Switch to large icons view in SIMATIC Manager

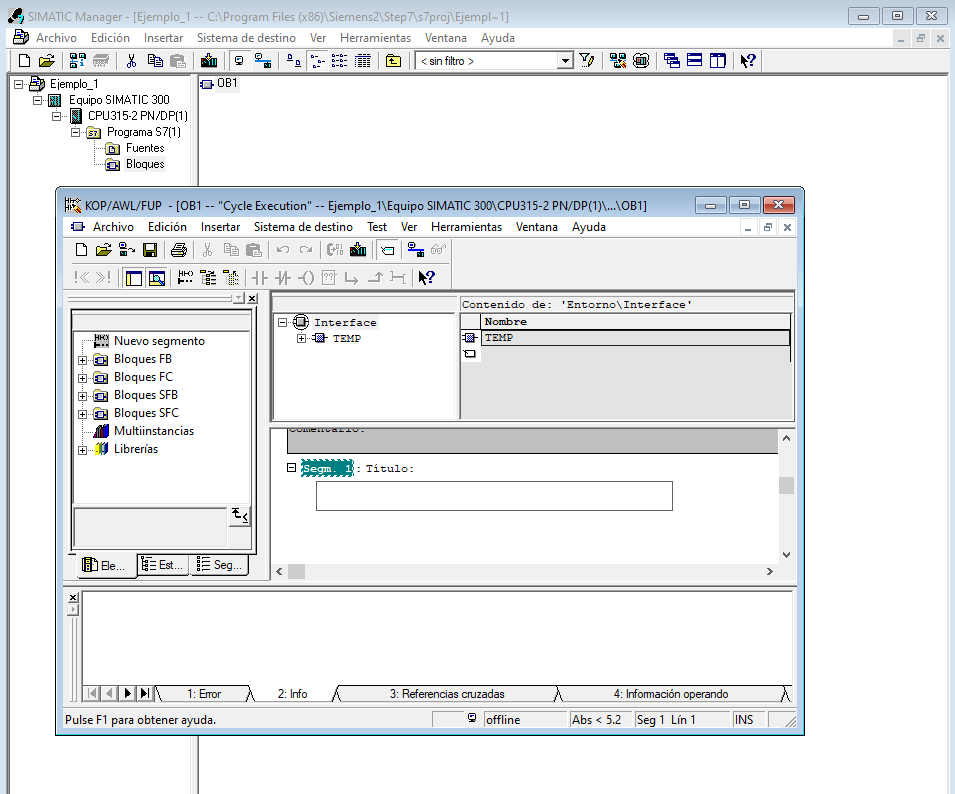[x=294, y=61]
